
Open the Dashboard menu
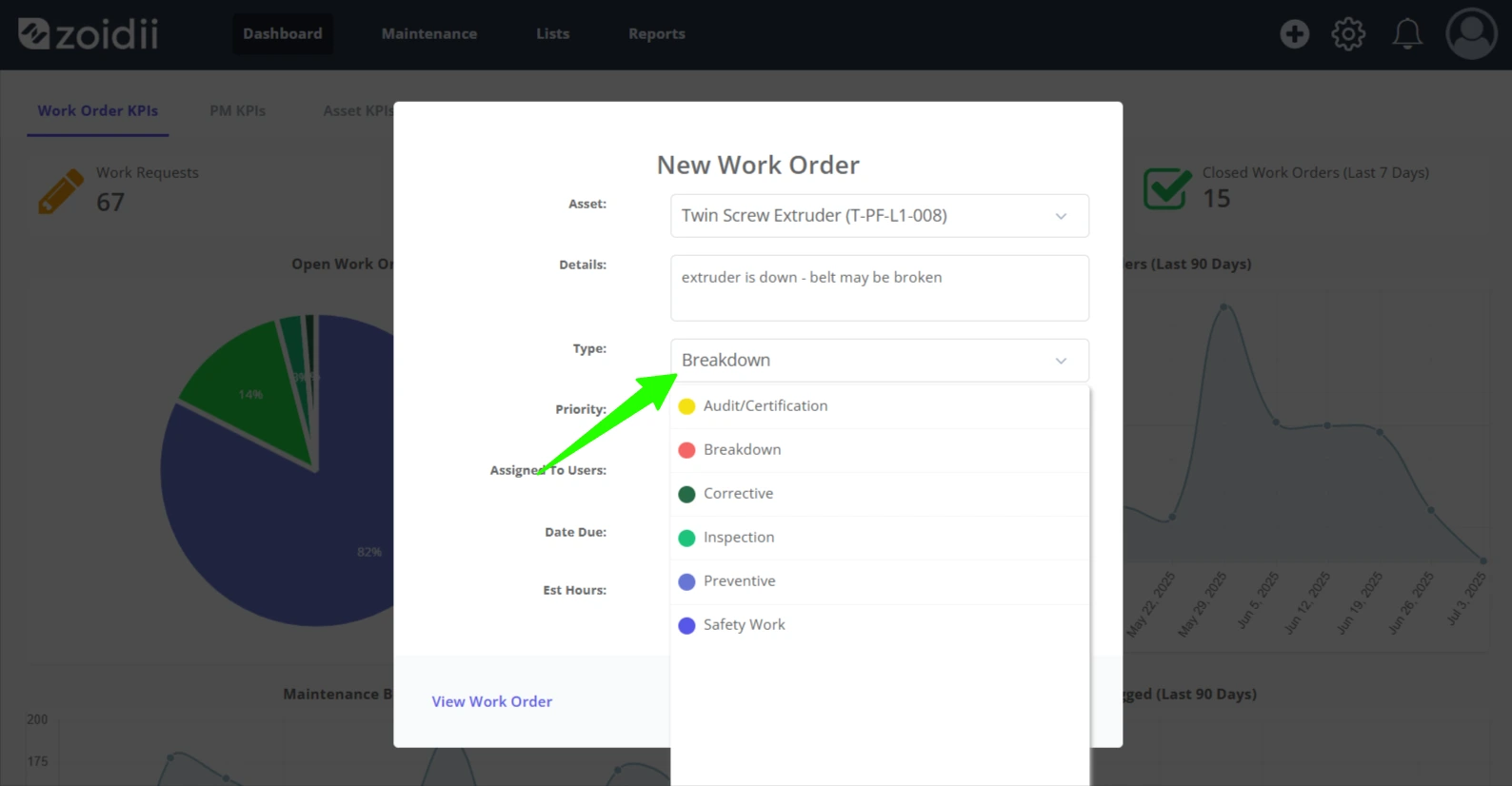pos(283,34)
